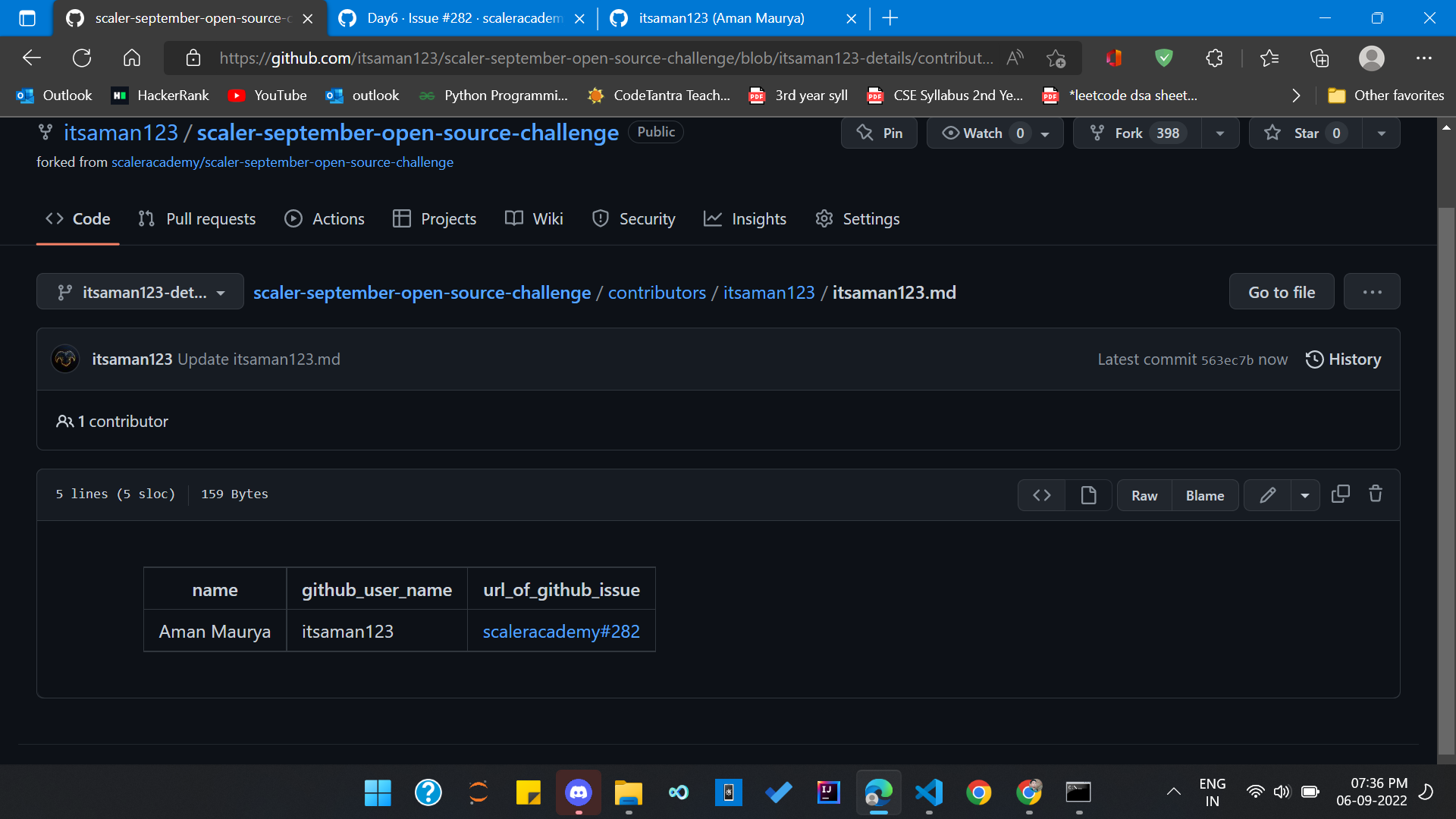This screenshot has height=819, width=1456.
Task: Expand the Fork options caret
Action: click(x=1219, y=133)
